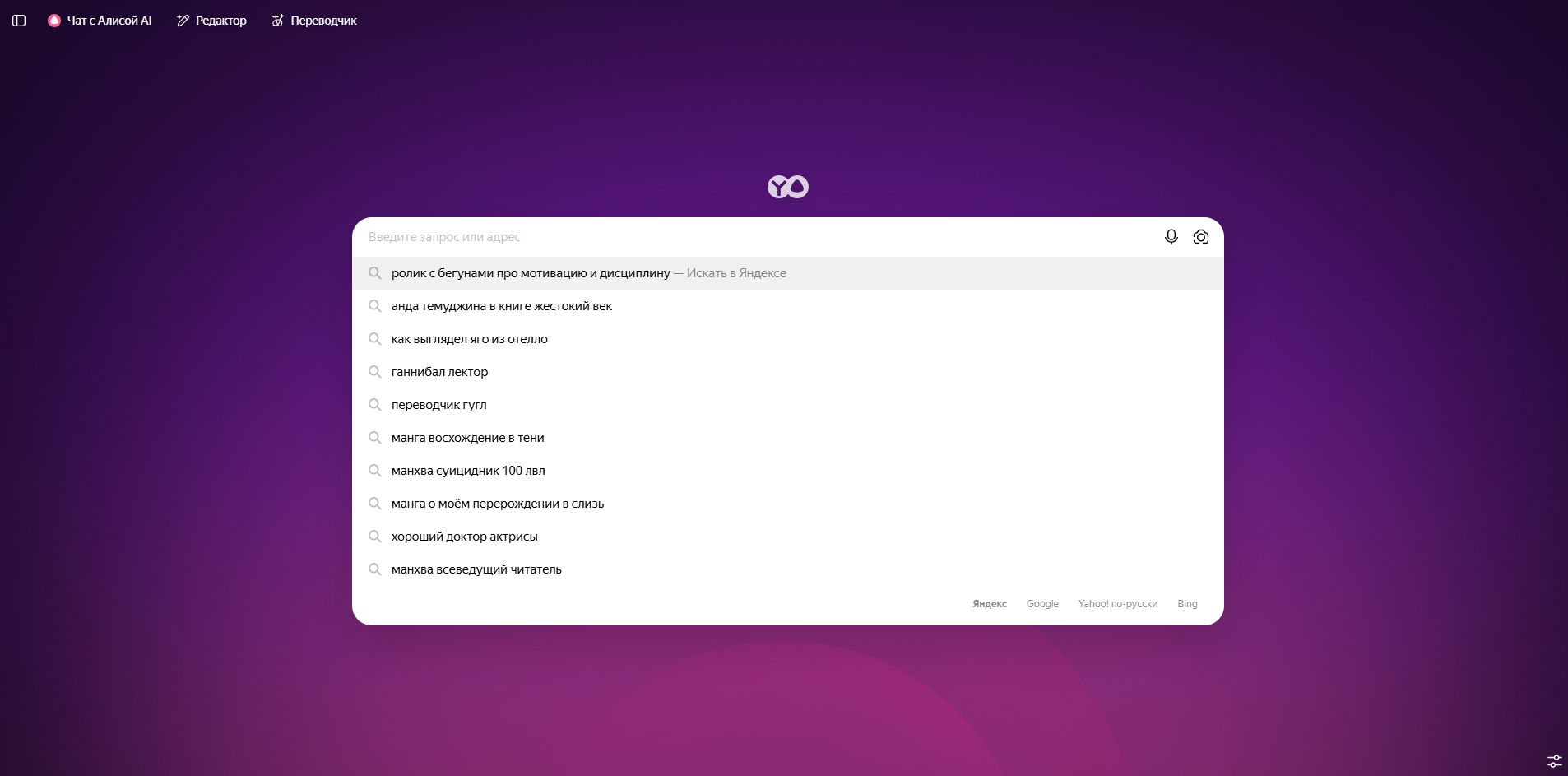This screenshot has height=776, width=1568.
Task: Click magnifier icon beside хороший доктор актрисы
Action: [374, 537]
